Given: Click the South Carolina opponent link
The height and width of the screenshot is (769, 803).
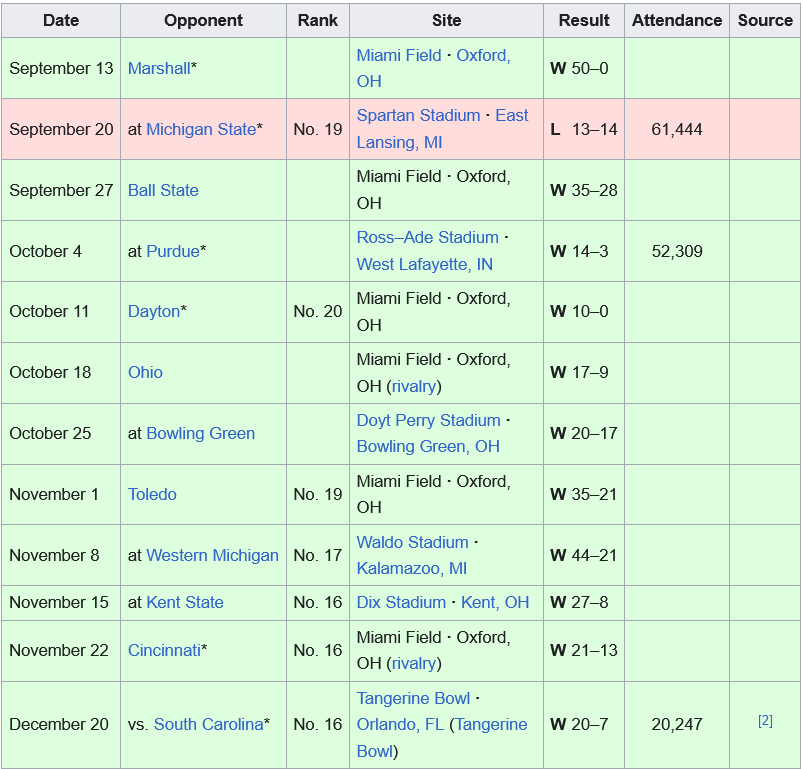Looking at the screenshot, I should click(208, 724).
